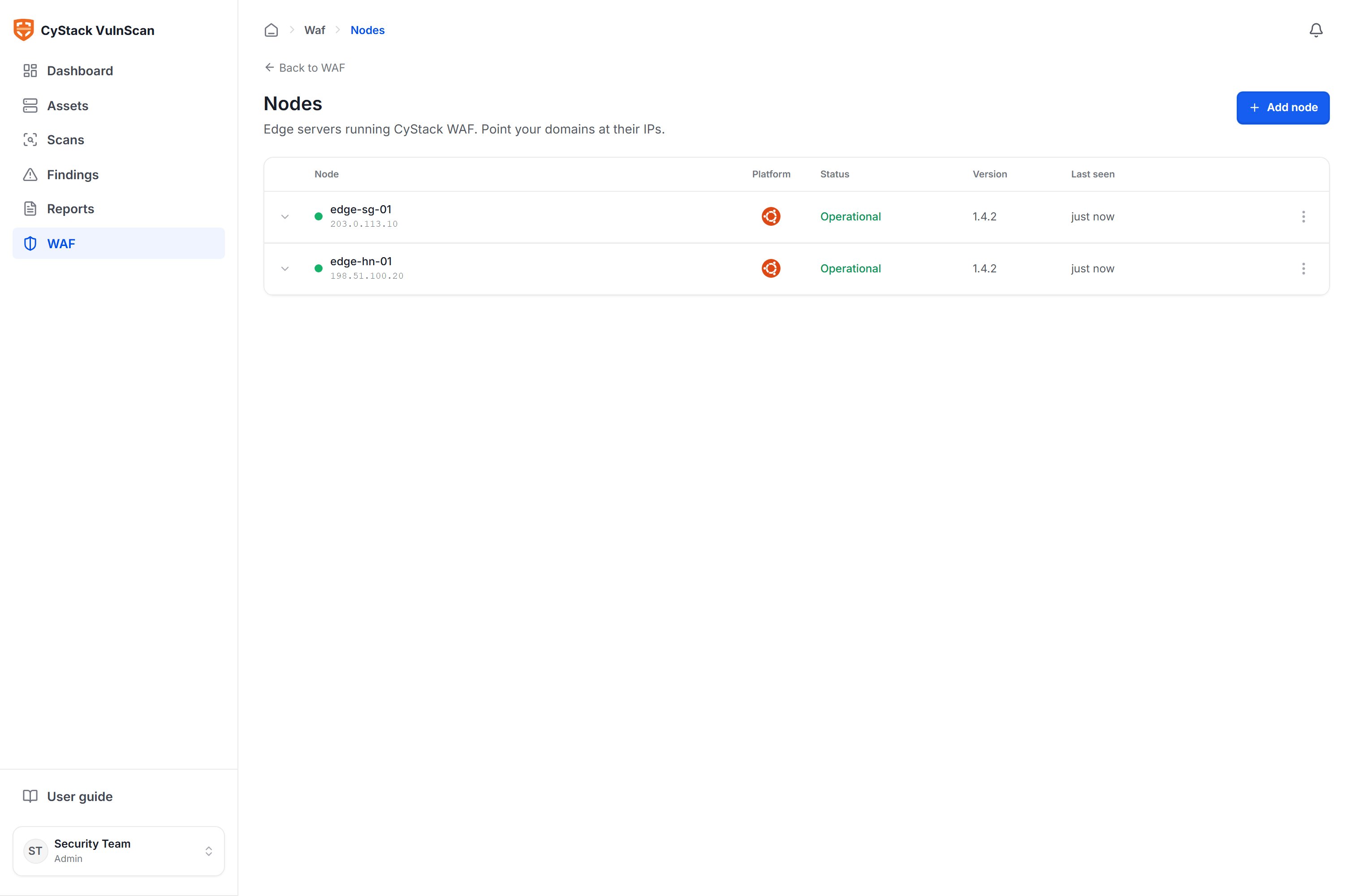
Task: Navigate to Findings
Action: pos(119,175)
